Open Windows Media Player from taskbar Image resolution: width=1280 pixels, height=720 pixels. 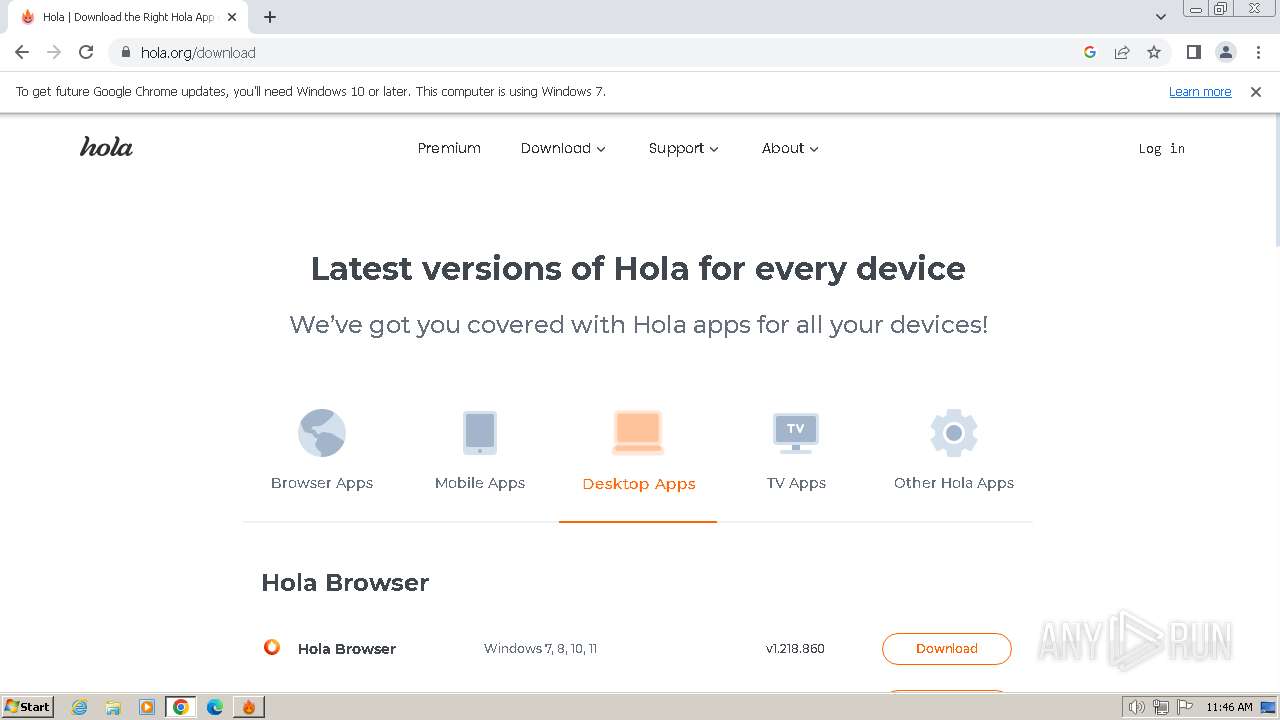click(x=147, y=707)
